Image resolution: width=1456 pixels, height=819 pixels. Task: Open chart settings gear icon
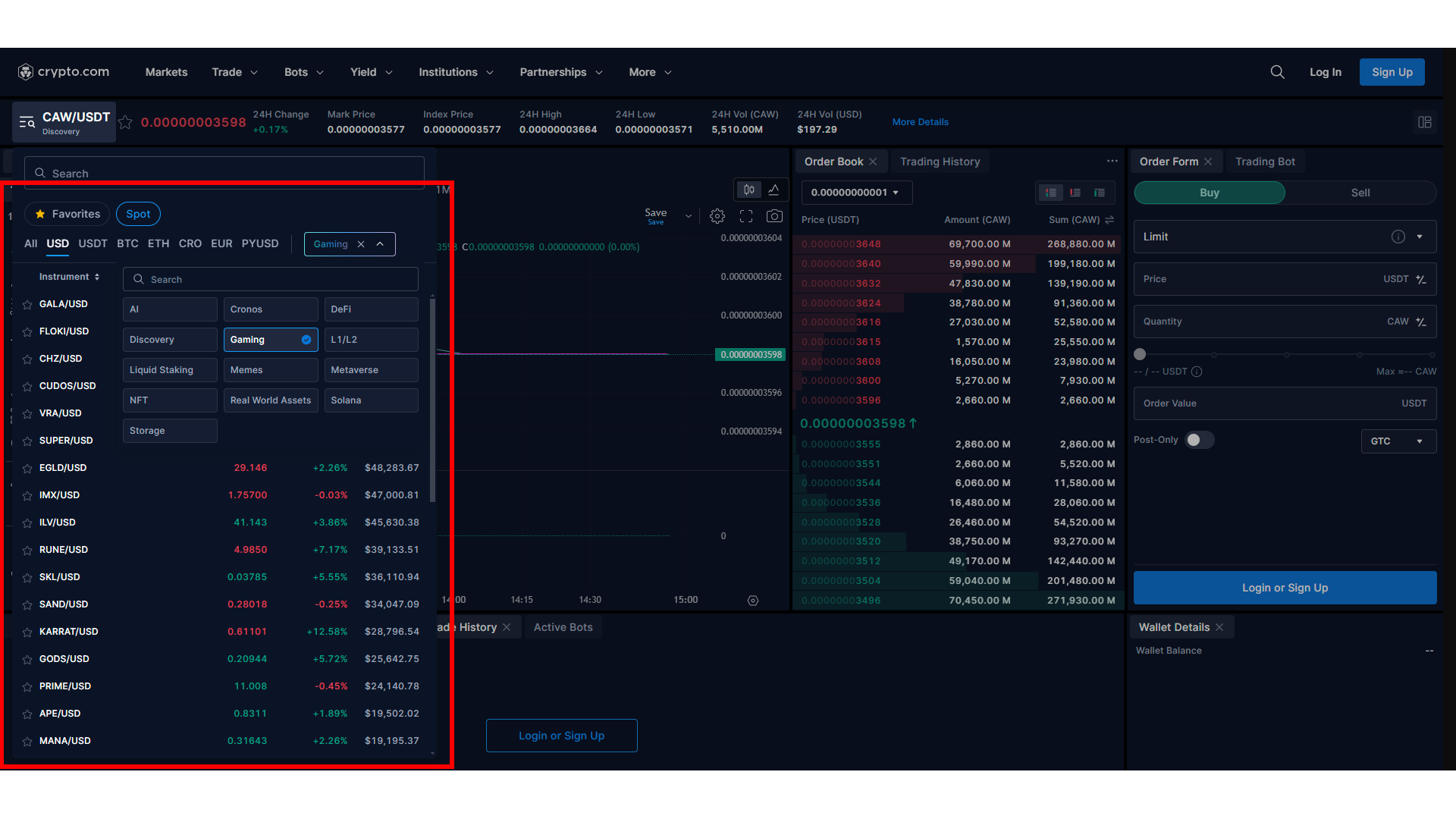pos(717,216)
